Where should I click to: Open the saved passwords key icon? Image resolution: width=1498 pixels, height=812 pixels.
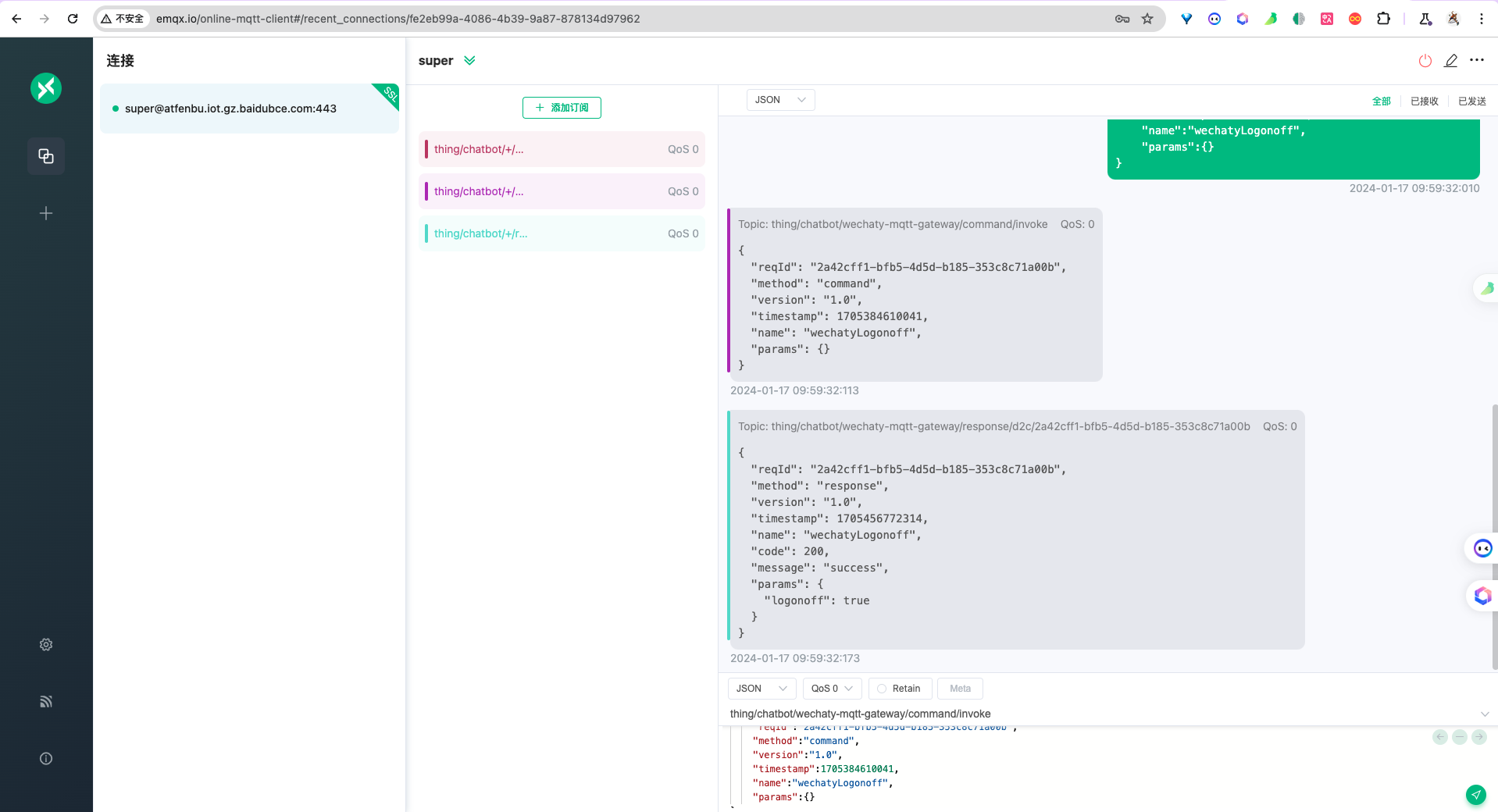(x=1122, y=19)
